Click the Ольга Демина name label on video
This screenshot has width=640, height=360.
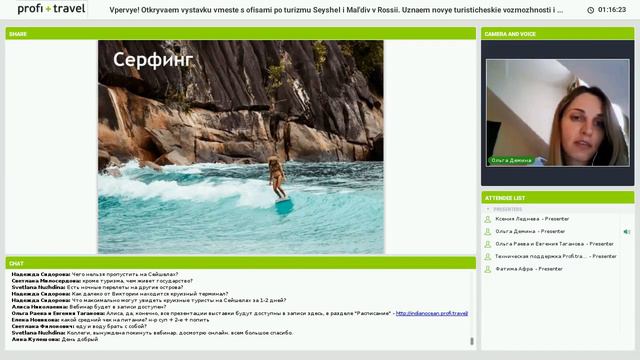[x=511, y=160]
